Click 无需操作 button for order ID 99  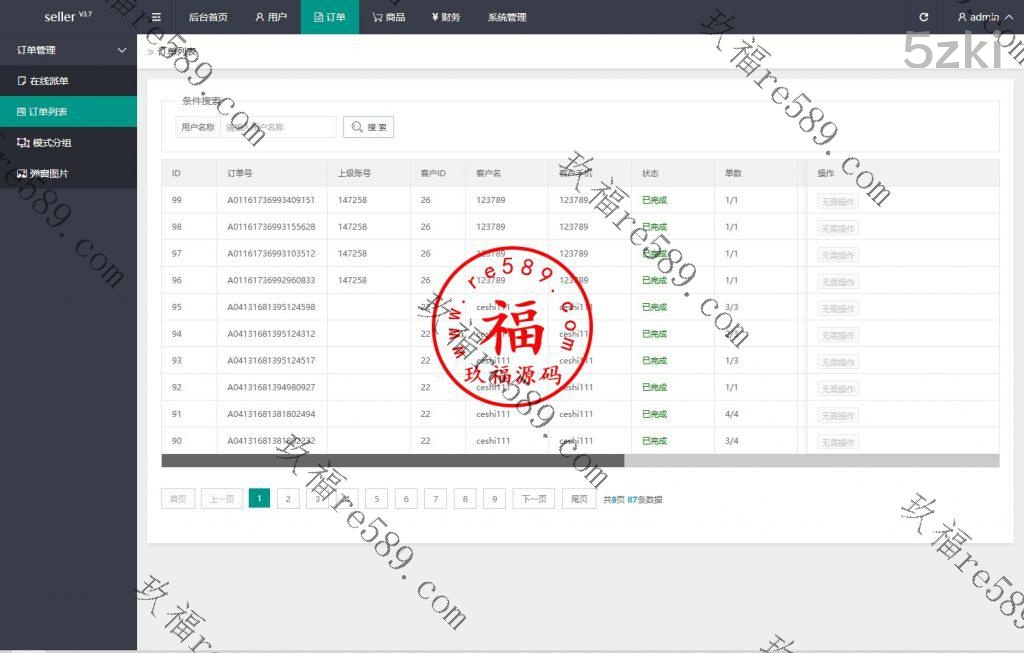838,201
